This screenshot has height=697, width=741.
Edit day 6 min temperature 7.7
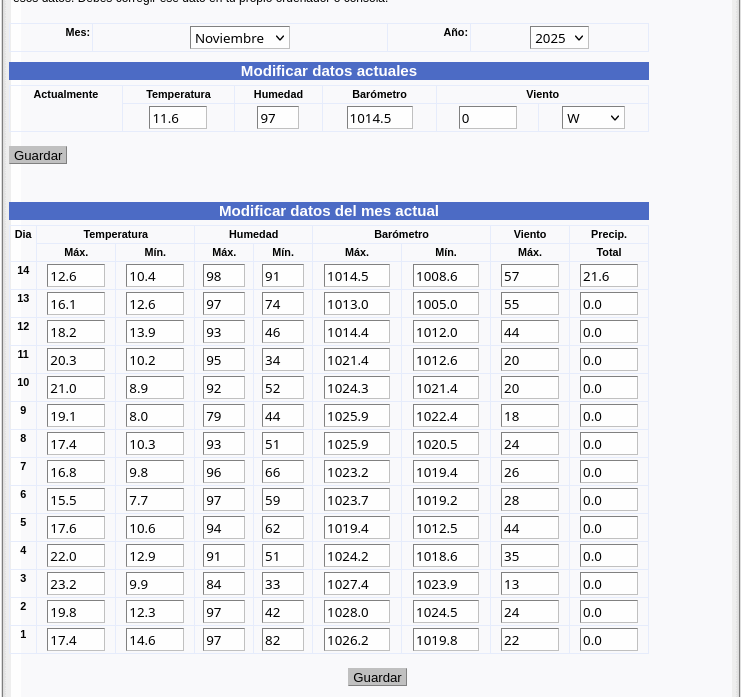pos(155,499)
